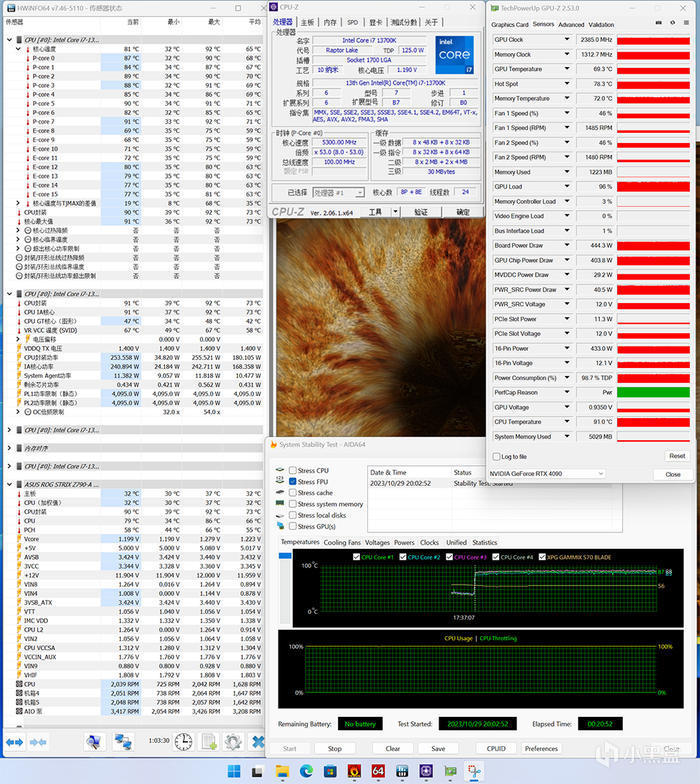The width and height of the screenshot is (700, 784).
Task: Open the Hot Spot sensor dropdown arrow
Action: (x=567, y=84)
